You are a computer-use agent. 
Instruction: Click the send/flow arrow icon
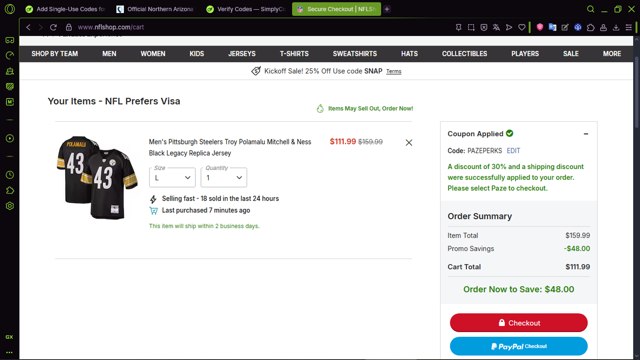coord(509,27)
